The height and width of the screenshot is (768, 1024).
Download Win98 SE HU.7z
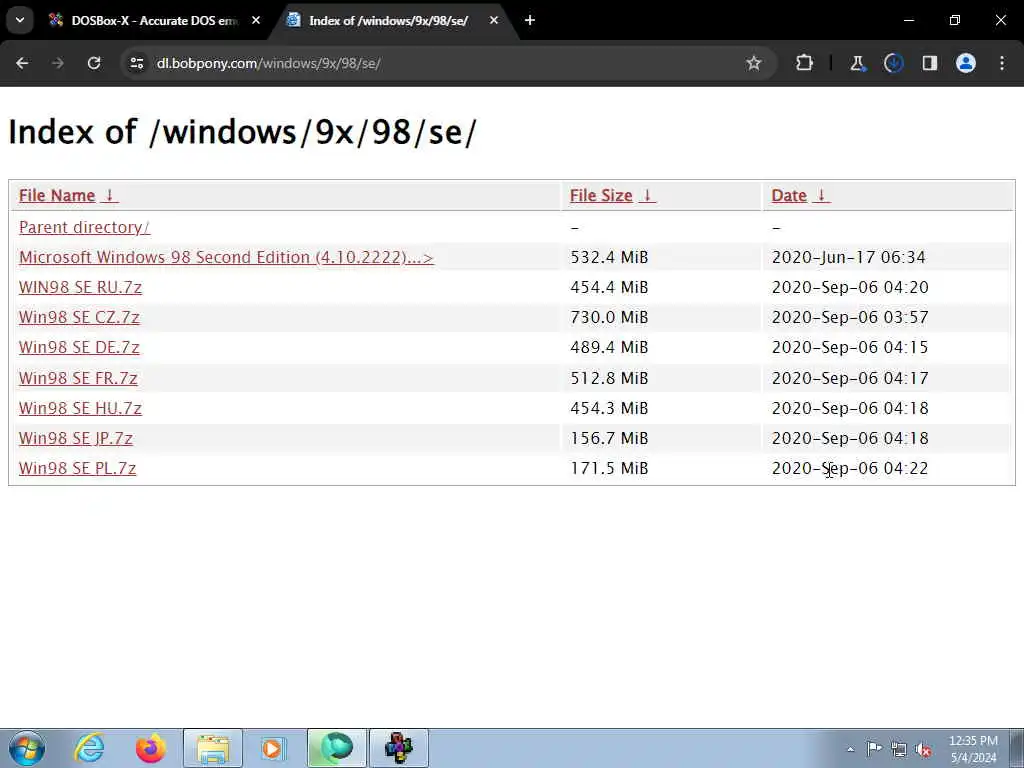pyautogui.click(x=80, y=408)
